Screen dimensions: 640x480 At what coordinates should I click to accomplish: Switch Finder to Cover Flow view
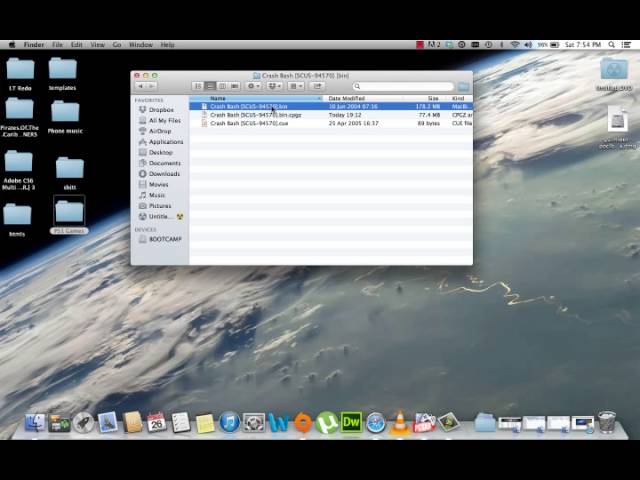(x=234, y=86)
